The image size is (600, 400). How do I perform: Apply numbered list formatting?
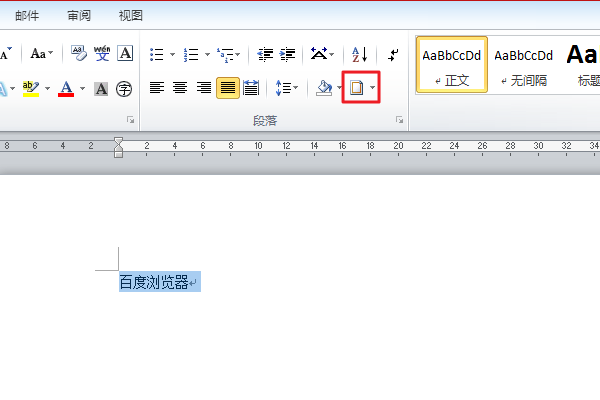tap(191, 54)
